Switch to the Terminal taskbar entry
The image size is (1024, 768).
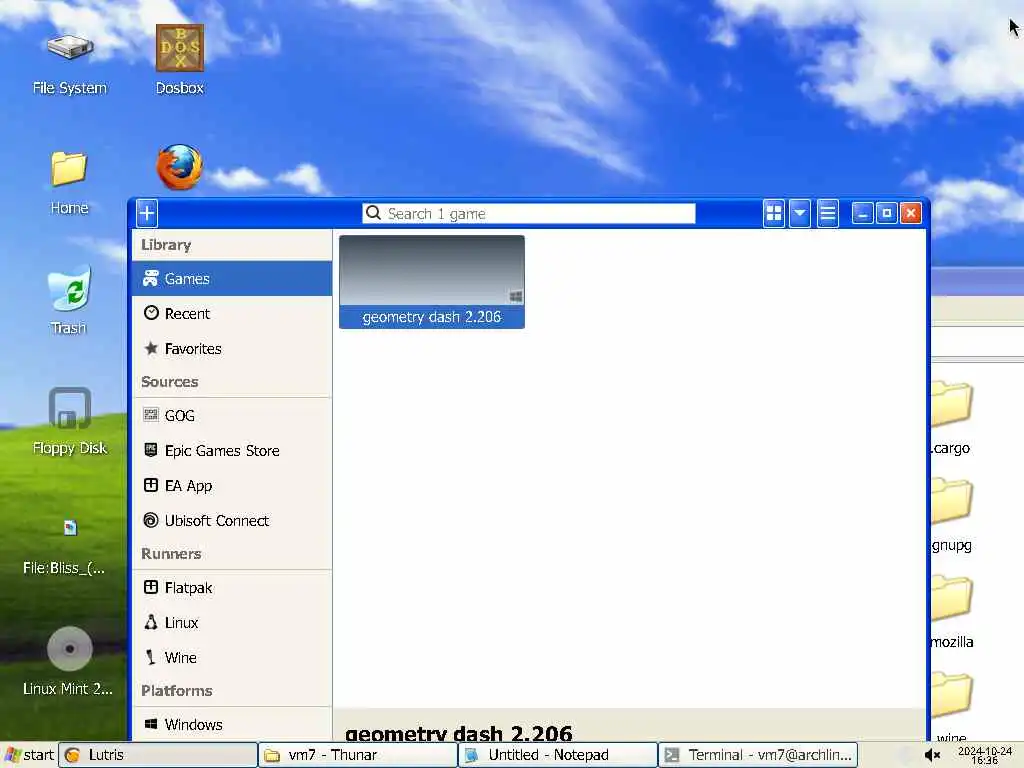click(x=758, y=755)
